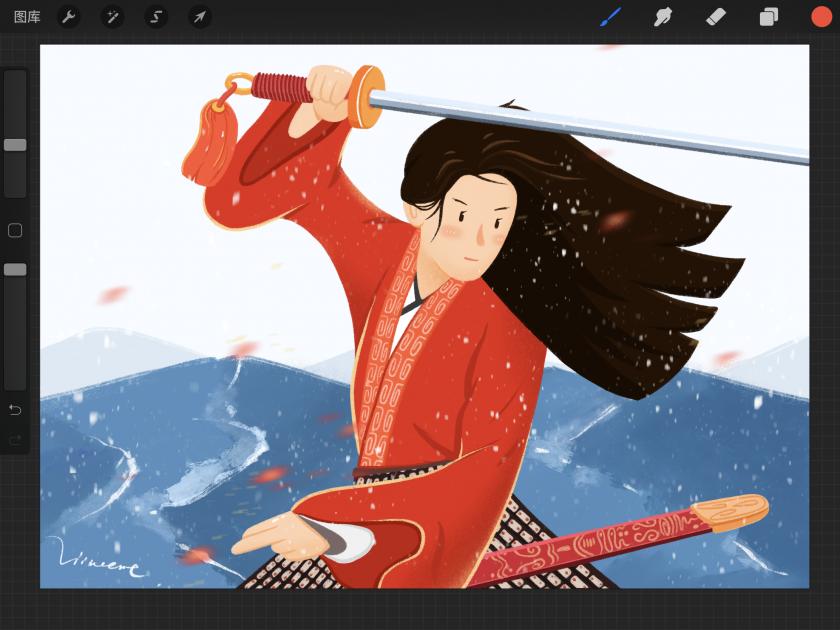Screen dimensions: 840x630
Task: Undo the last stroke
Action: pyautogui.click(x=15, y=410)
